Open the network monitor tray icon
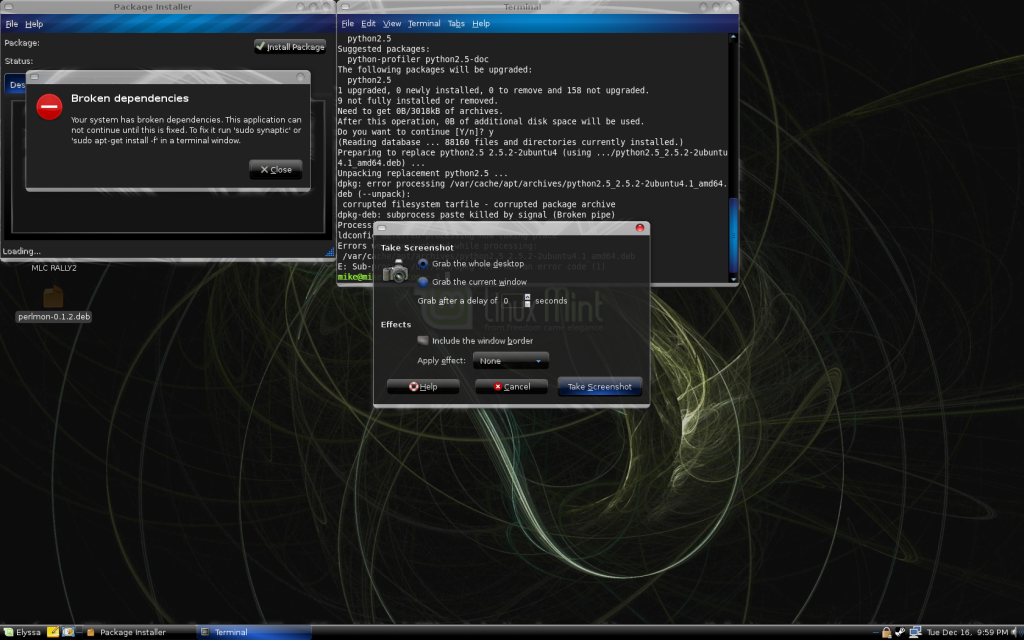Viewport: 1024px width, 640px height. coord(915,632)
